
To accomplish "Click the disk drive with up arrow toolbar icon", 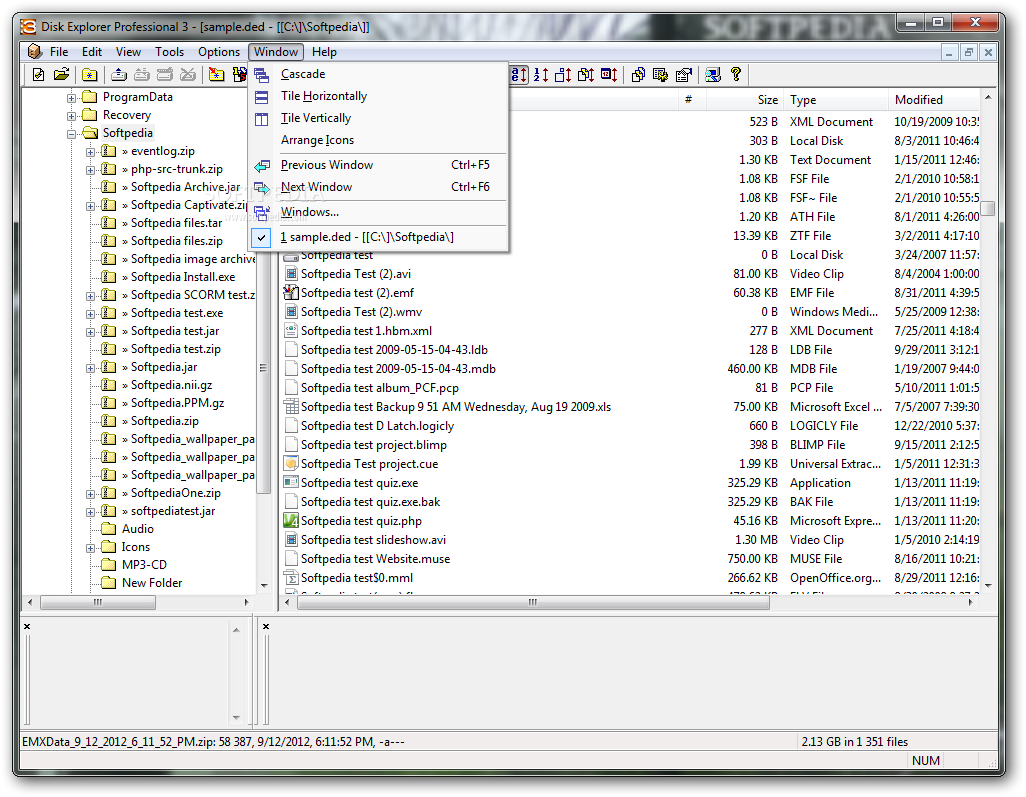I will coord(118,75).
